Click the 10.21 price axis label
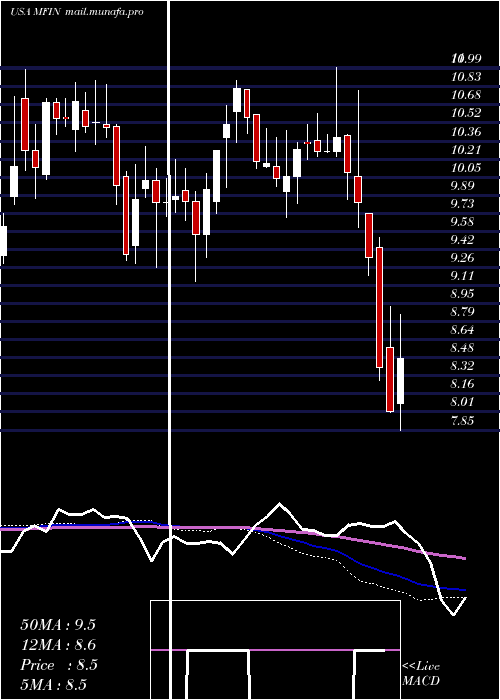 click(466, 150)
